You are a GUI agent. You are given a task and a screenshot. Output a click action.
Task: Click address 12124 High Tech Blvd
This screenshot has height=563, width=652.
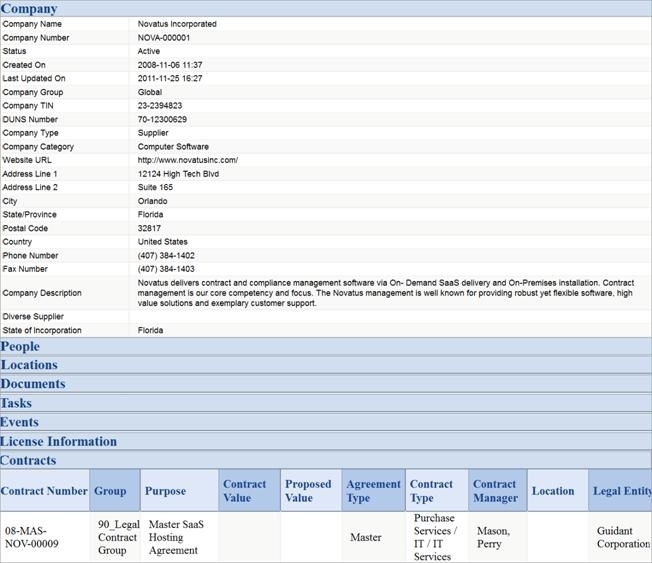pos(178,174)
